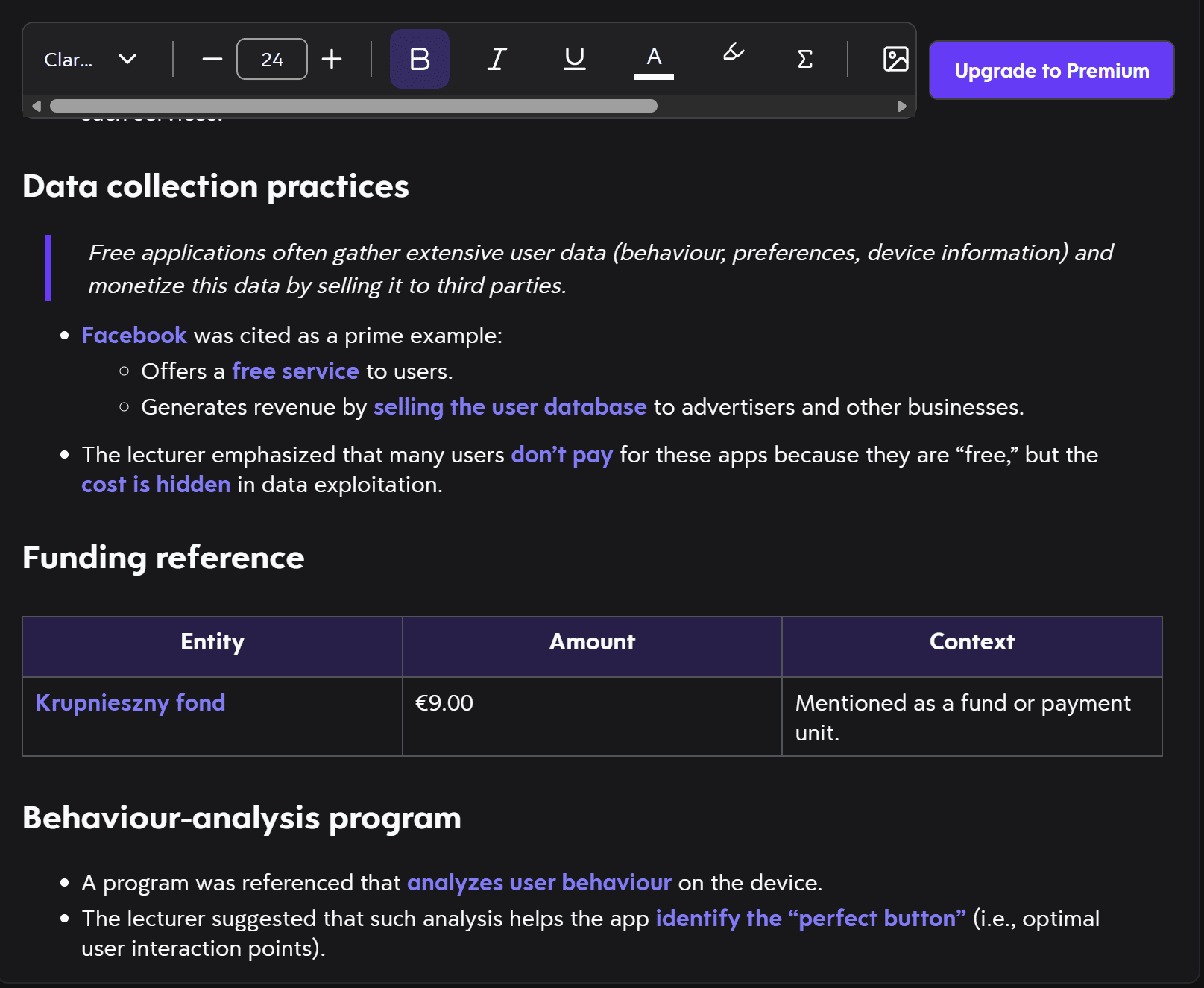Click the toolbar horizontal scrollbar thumb
Viewport: 1204px width, 988px height.
(x=353, y=106)
